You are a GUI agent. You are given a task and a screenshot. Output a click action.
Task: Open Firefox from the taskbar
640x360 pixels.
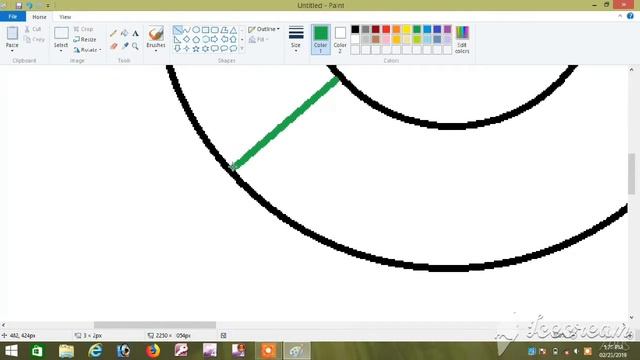(x=153, y=351)
